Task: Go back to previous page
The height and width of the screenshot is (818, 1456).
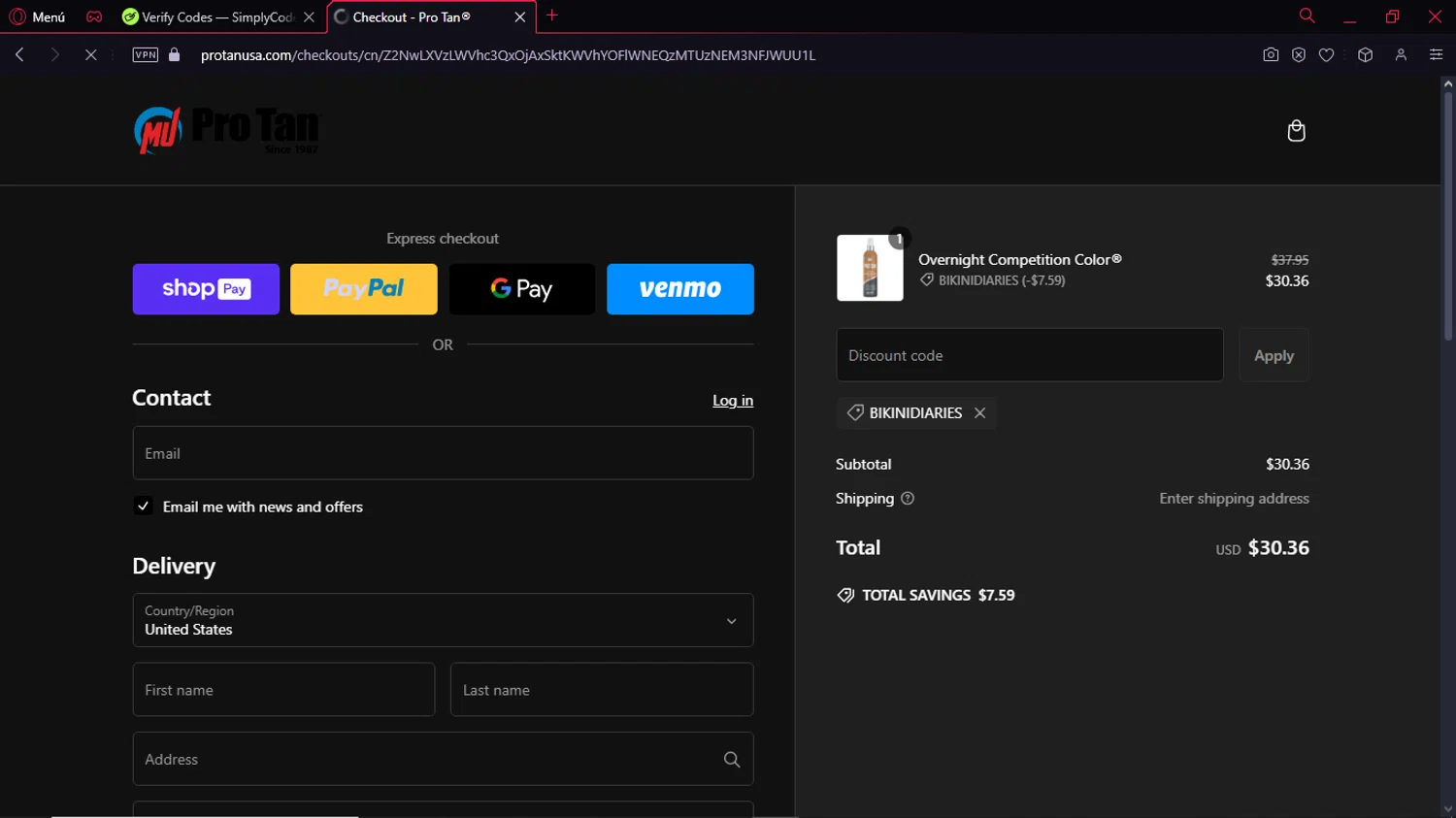Action: pos(19,55)
